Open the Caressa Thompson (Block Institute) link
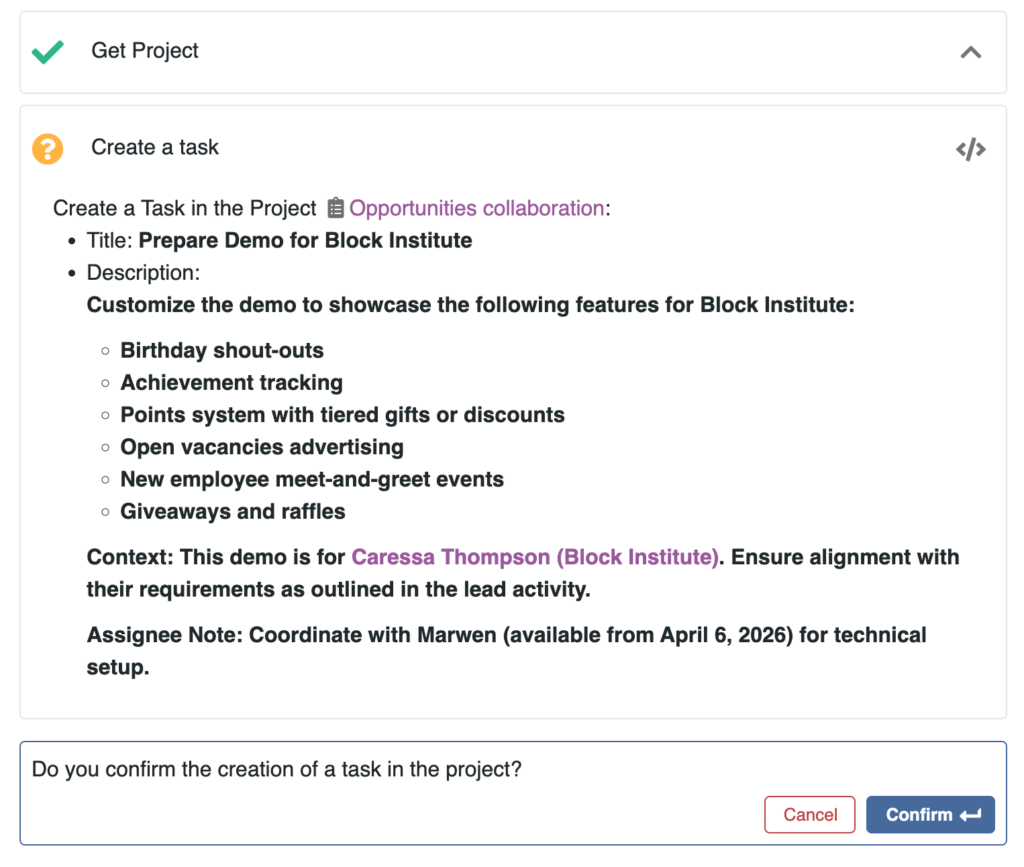 coord(535,557)
